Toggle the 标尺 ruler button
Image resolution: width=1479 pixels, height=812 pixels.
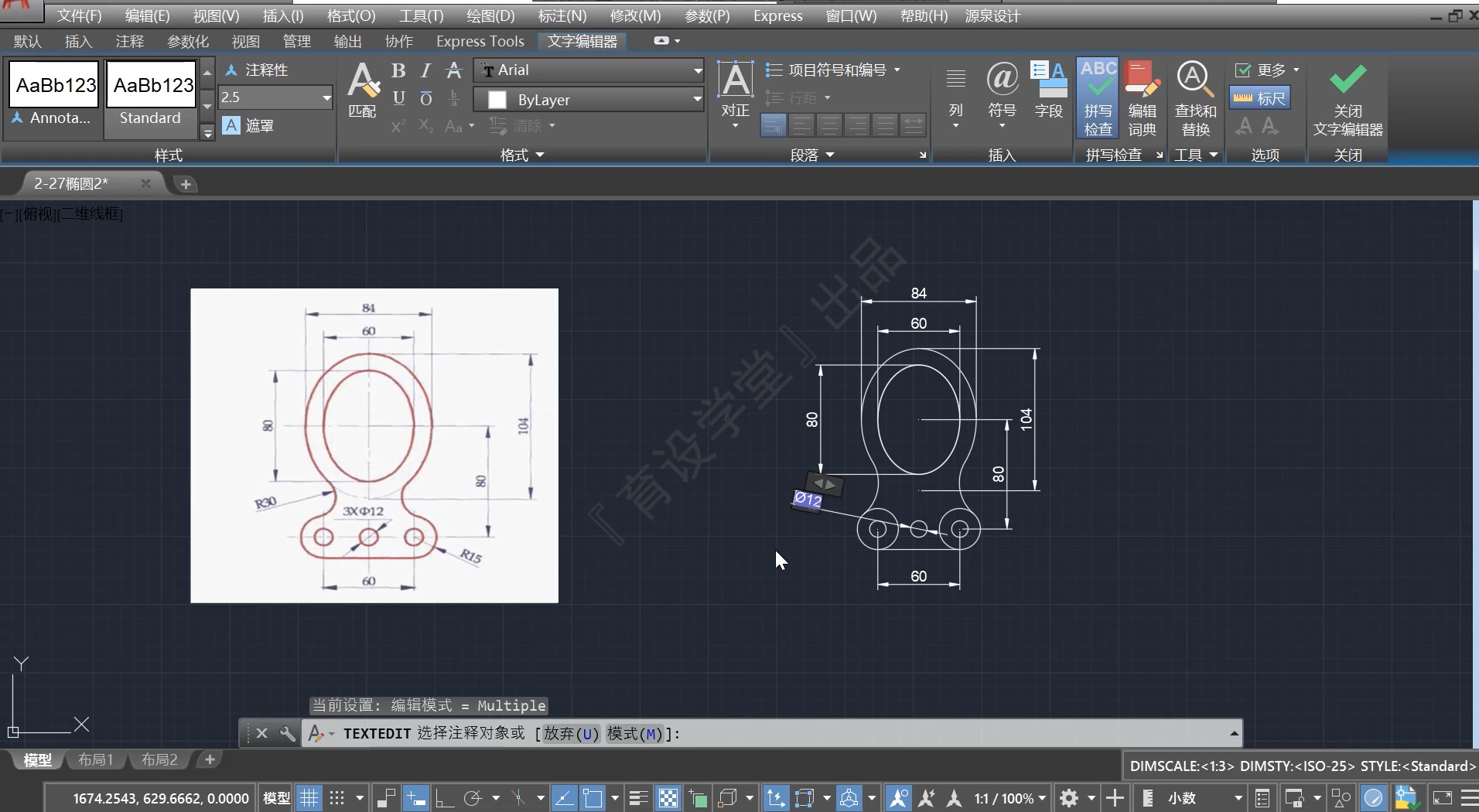tap(1259, 98)
